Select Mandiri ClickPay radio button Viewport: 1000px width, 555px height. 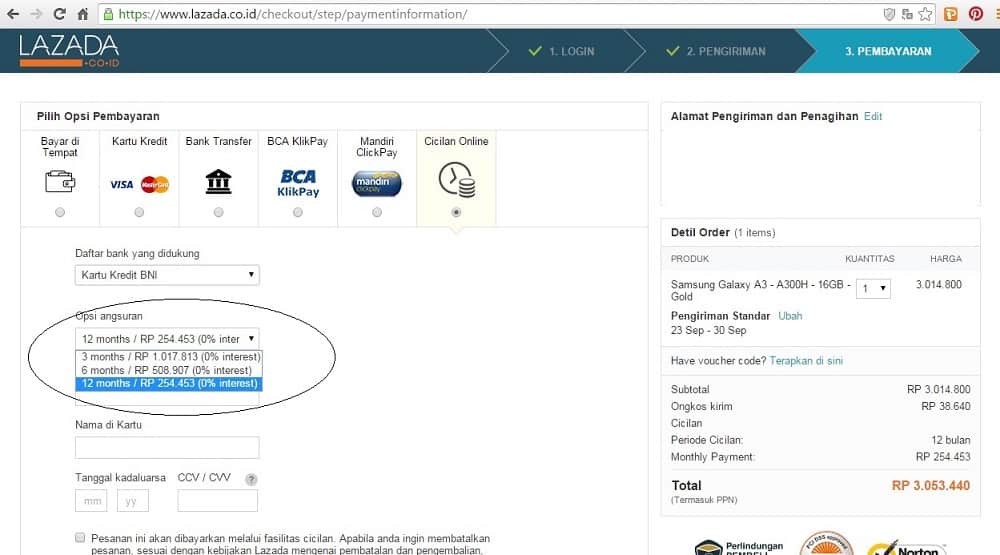(x=376, y=212)
